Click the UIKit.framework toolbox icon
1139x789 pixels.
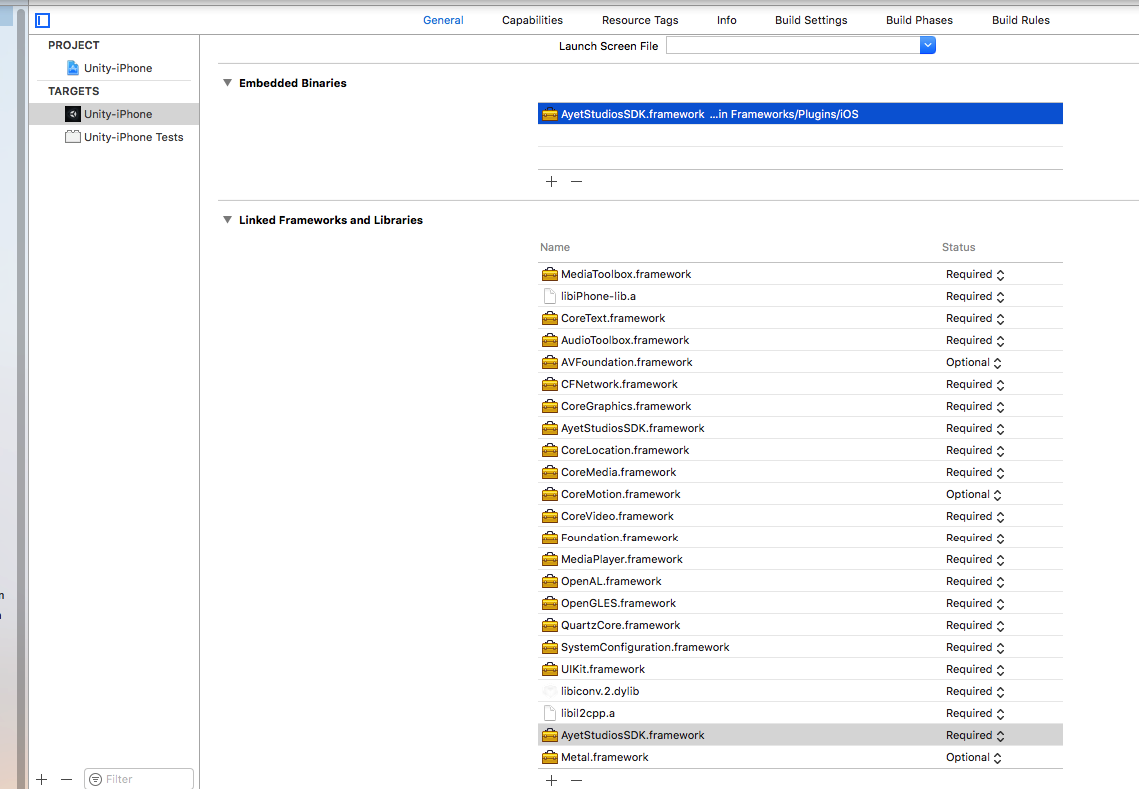tap(550, 670)
